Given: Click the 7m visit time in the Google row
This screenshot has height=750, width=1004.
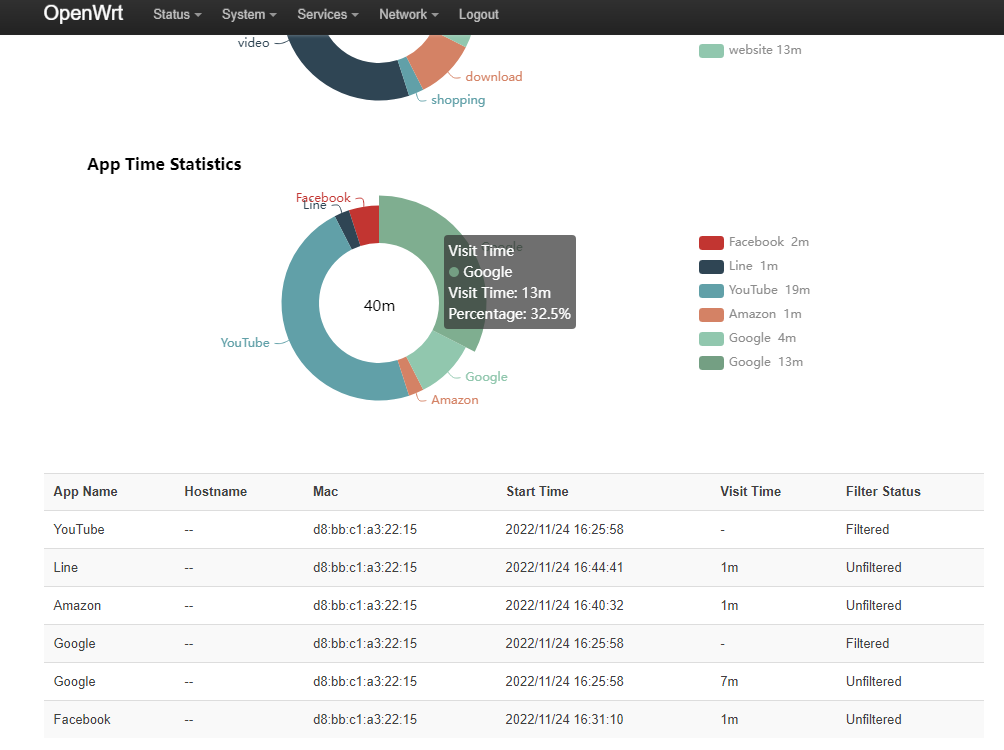Looking at the screenshot, I should coord(729,681).
